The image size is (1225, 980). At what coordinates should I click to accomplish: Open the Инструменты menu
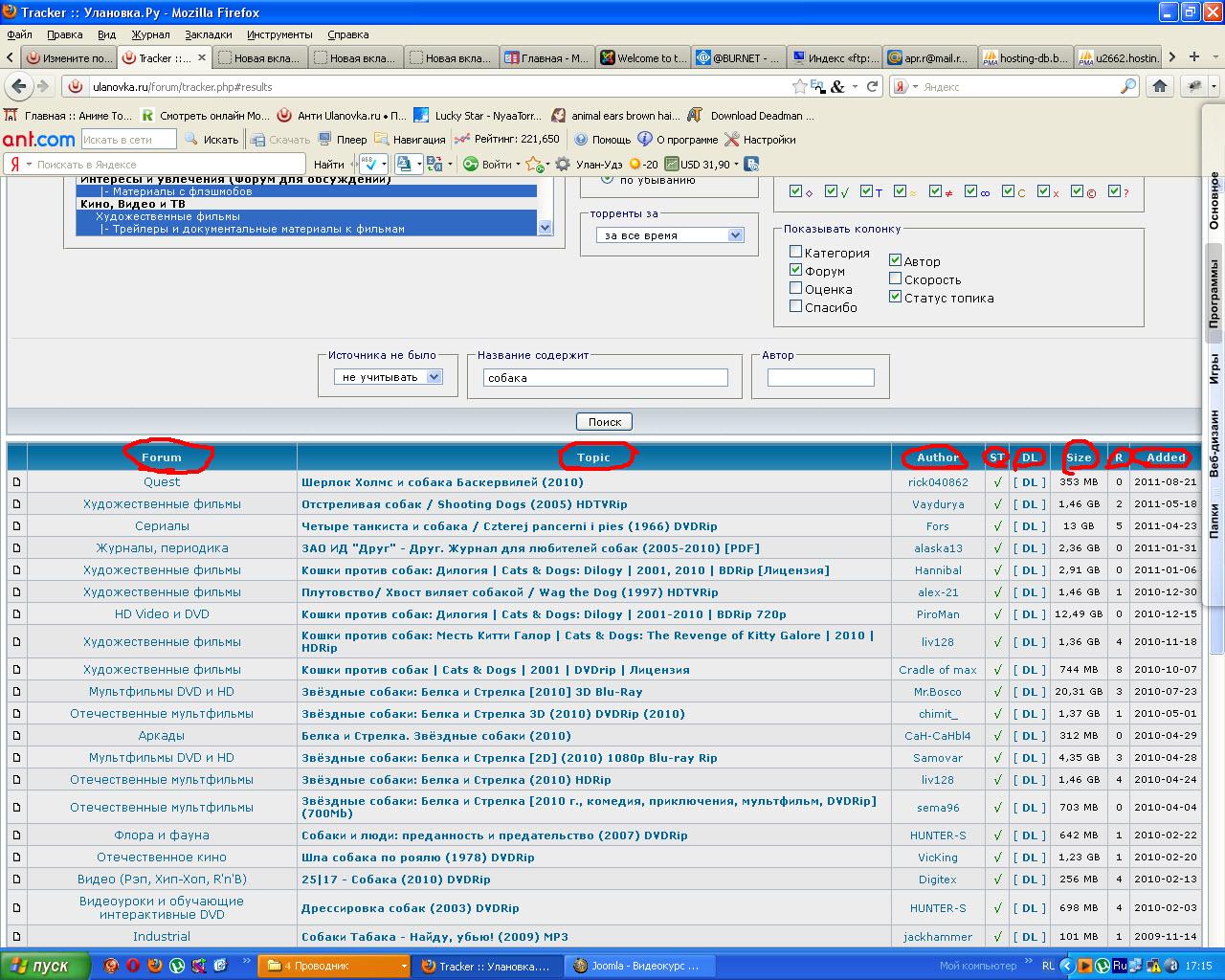click(x=279, y=34)
